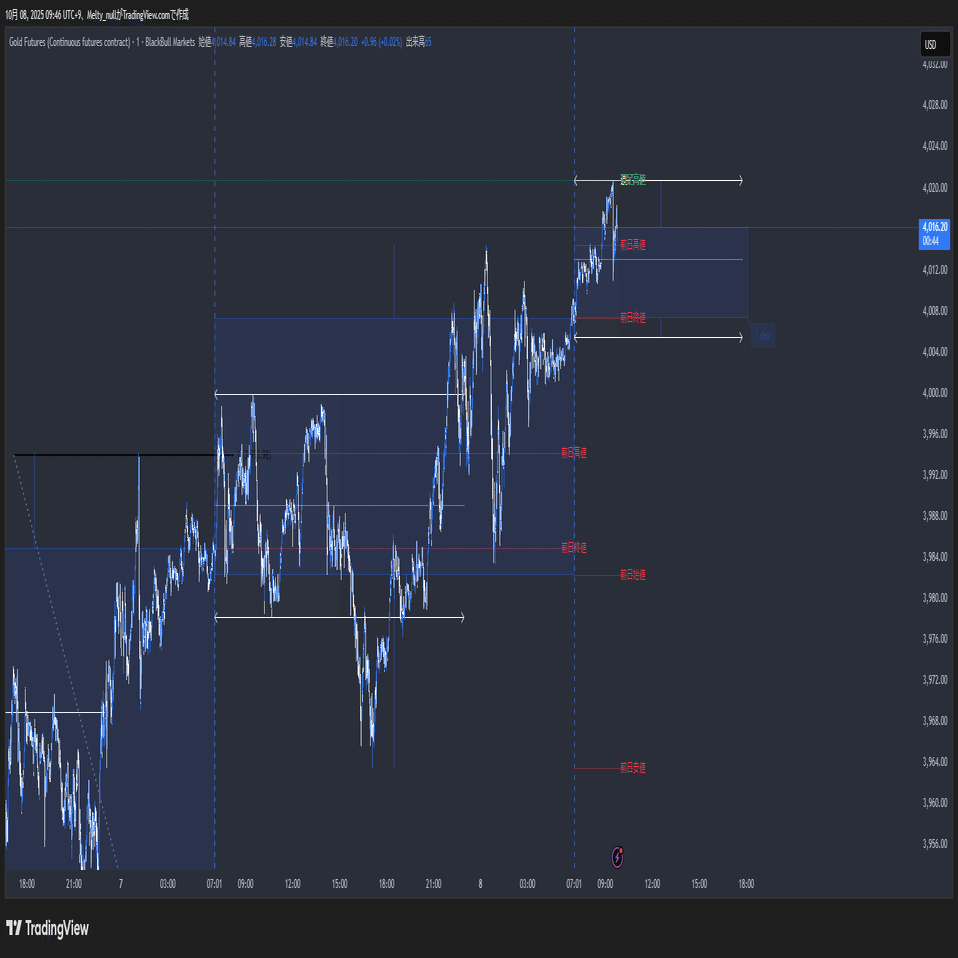Click the 3,956.00 price axis label
958x958 pixels.
[x=935, y=844]
